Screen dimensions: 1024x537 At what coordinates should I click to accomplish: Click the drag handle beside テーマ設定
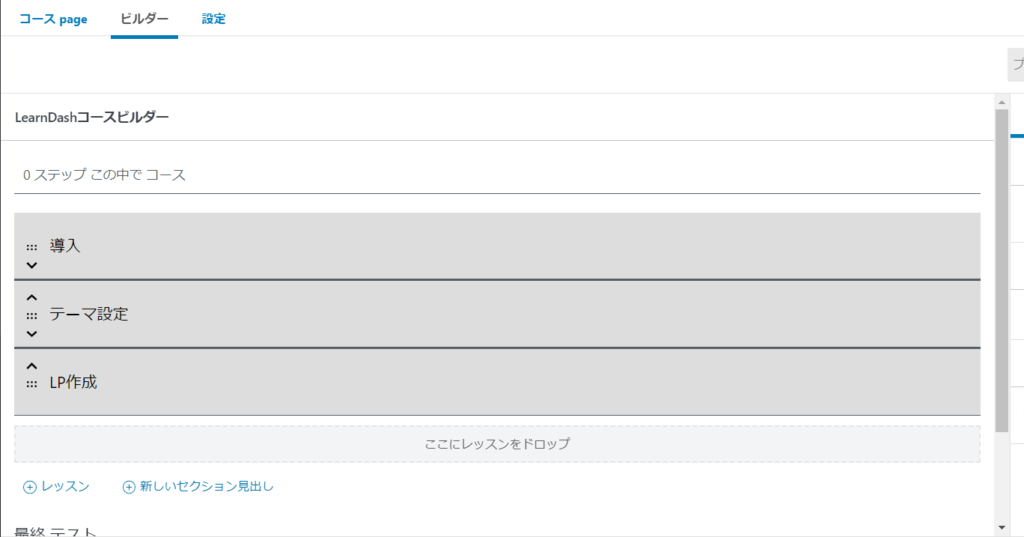pyautogui.click(x=31, y=316)
